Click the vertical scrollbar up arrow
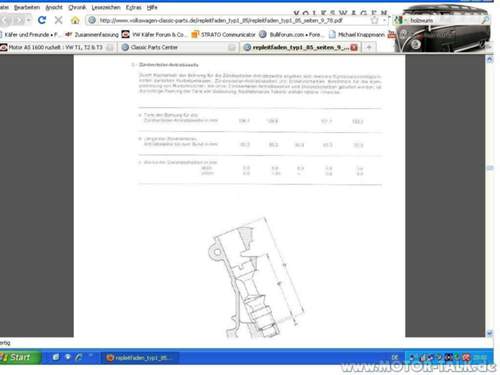The width and height of the screenshot is (500, 375). click(489, 60)
